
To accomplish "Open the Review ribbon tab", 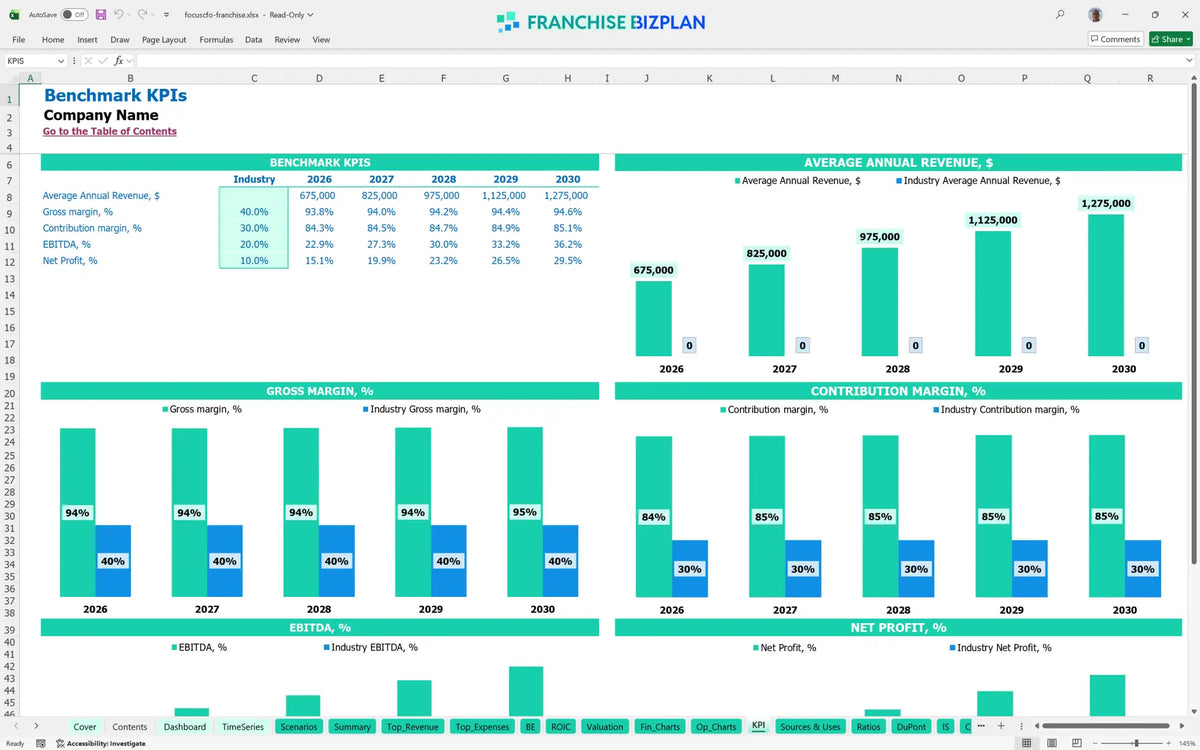I will (287, 40).
